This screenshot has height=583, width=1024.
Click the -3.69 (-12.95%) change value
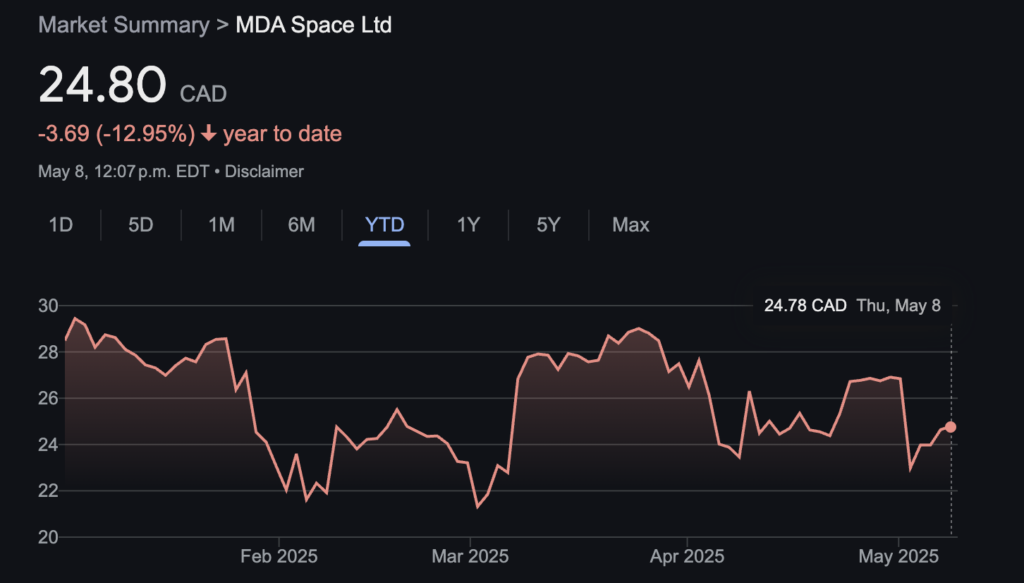(117, 134)
